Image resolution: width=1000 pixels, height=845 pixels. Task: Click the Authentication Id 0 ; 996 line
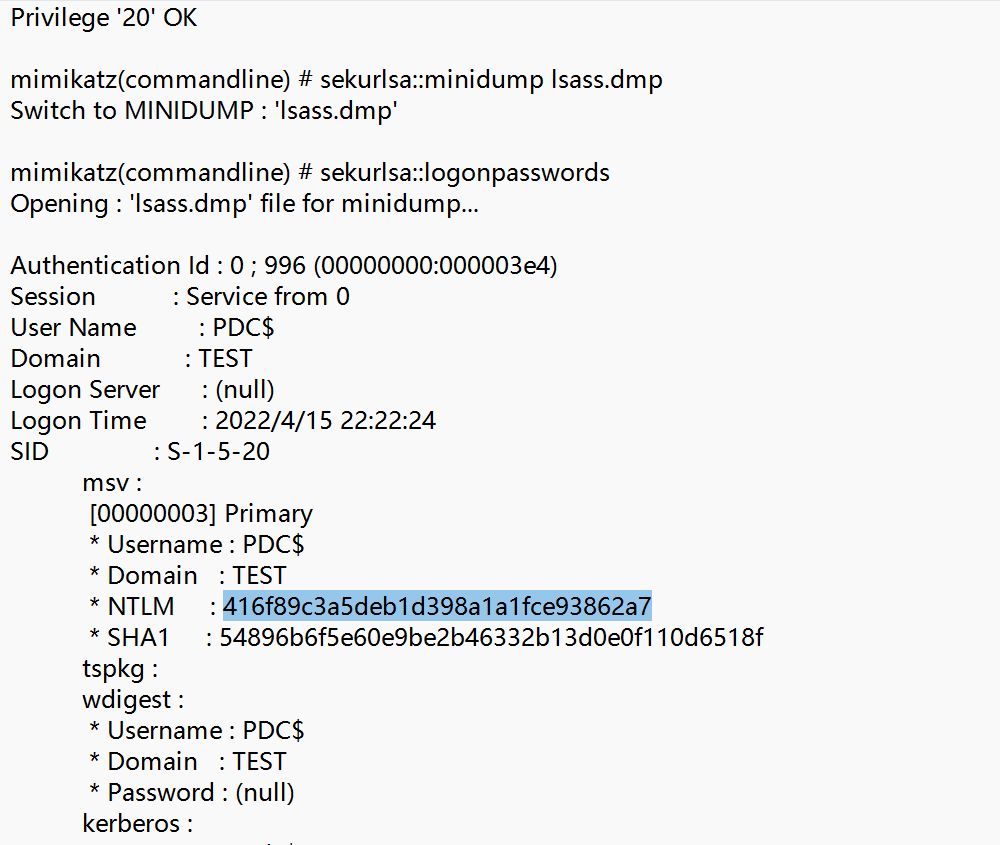point(284,265)
